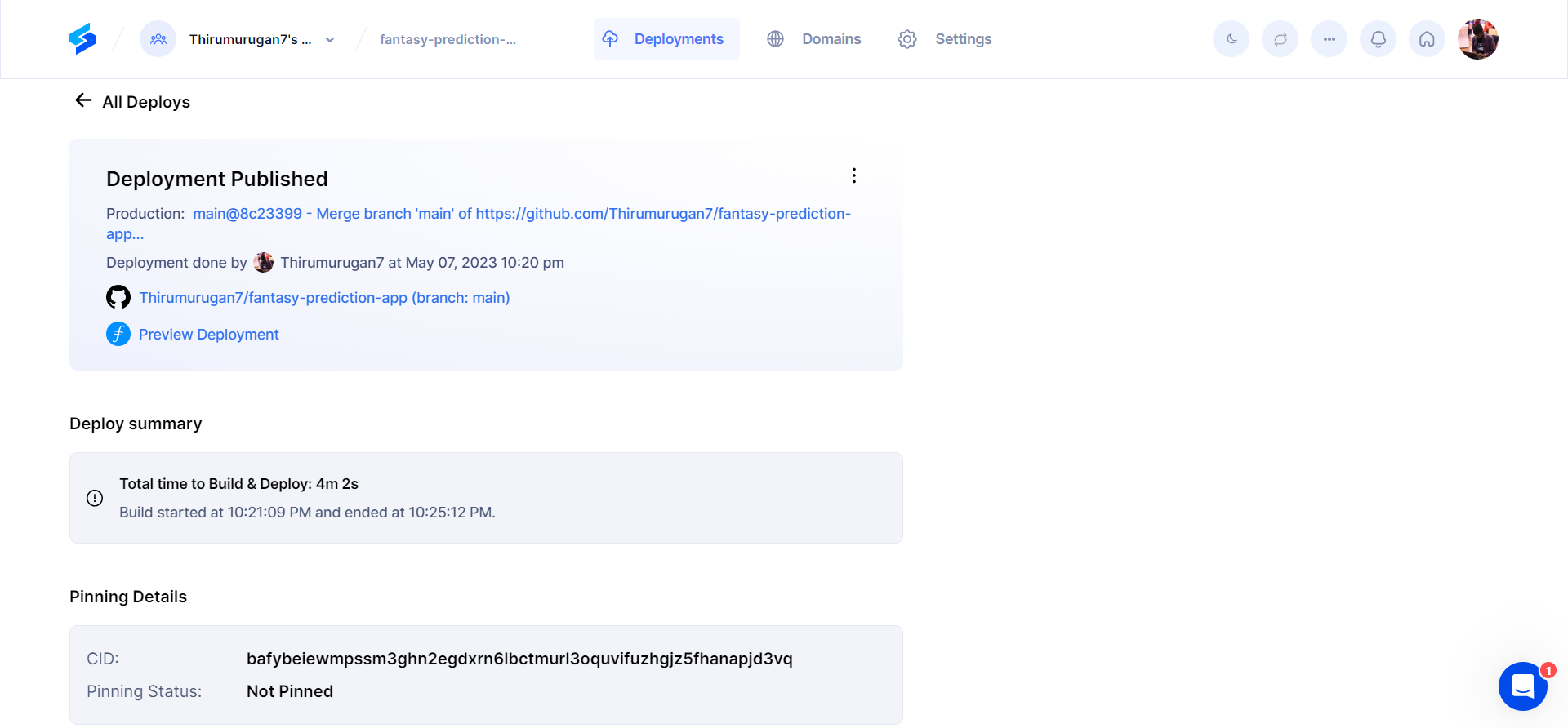Expand the Thirumurugan7's organization dropdown
This screenshot has height=728, width=1568.
coord(330,40)
